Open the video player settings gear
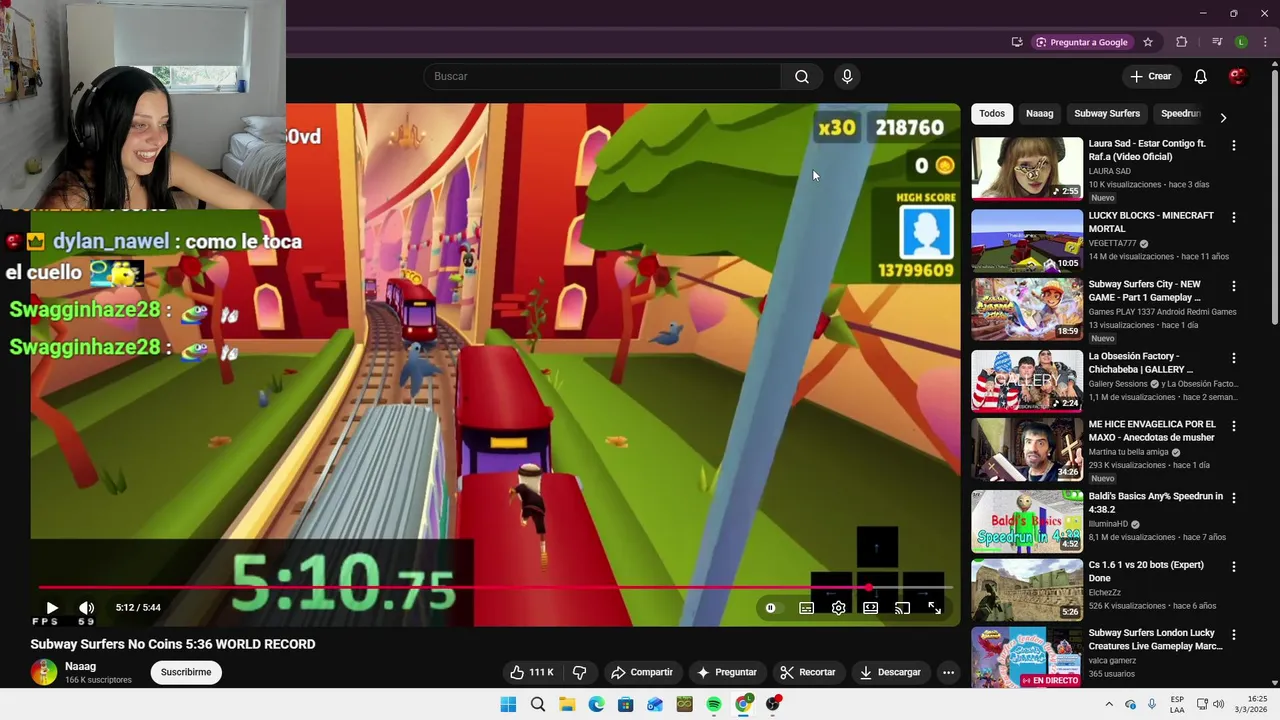The image size is (1280, 720). click(838, 607)
